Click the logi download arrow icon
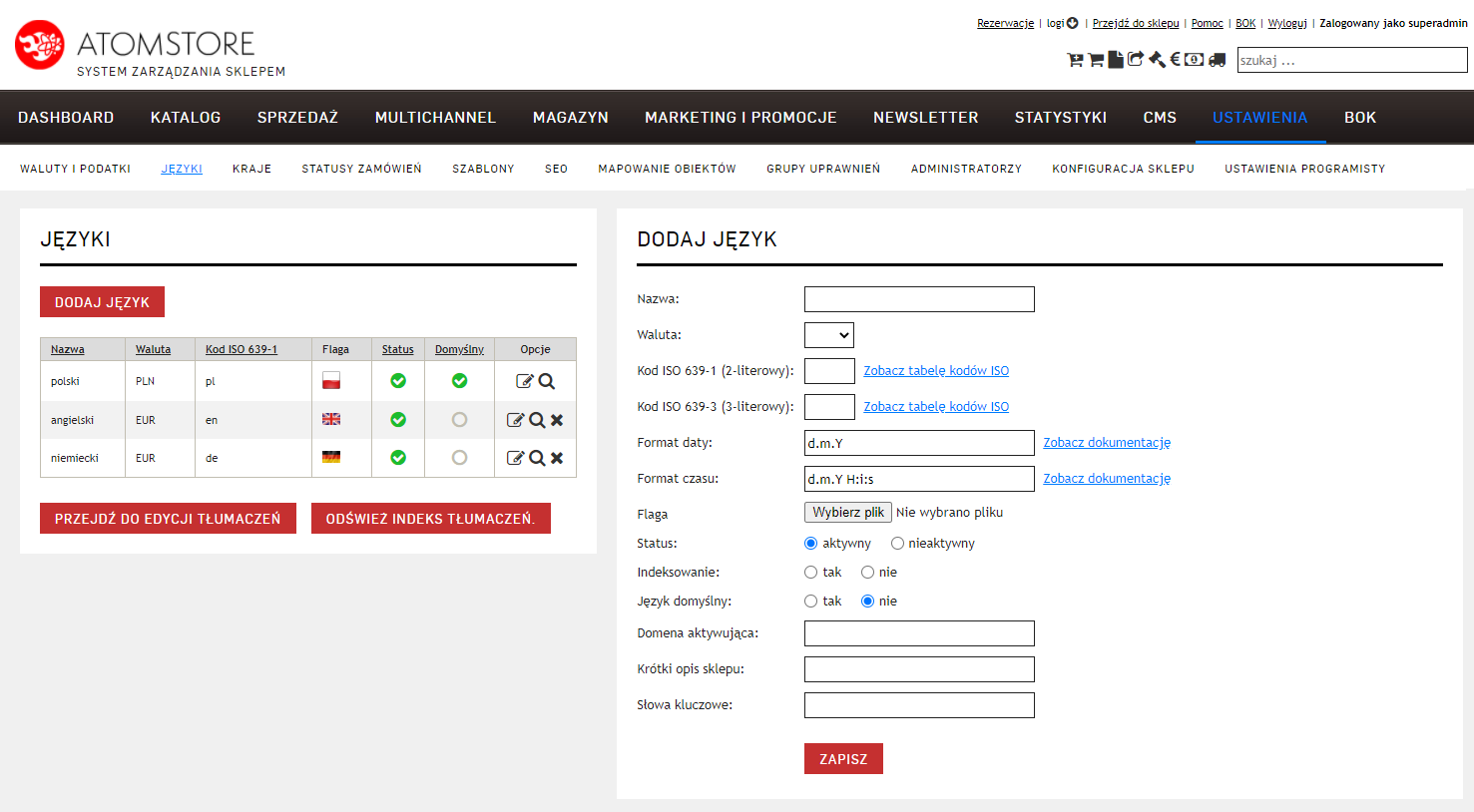 pyautogui.click(x=1073, y=23)
